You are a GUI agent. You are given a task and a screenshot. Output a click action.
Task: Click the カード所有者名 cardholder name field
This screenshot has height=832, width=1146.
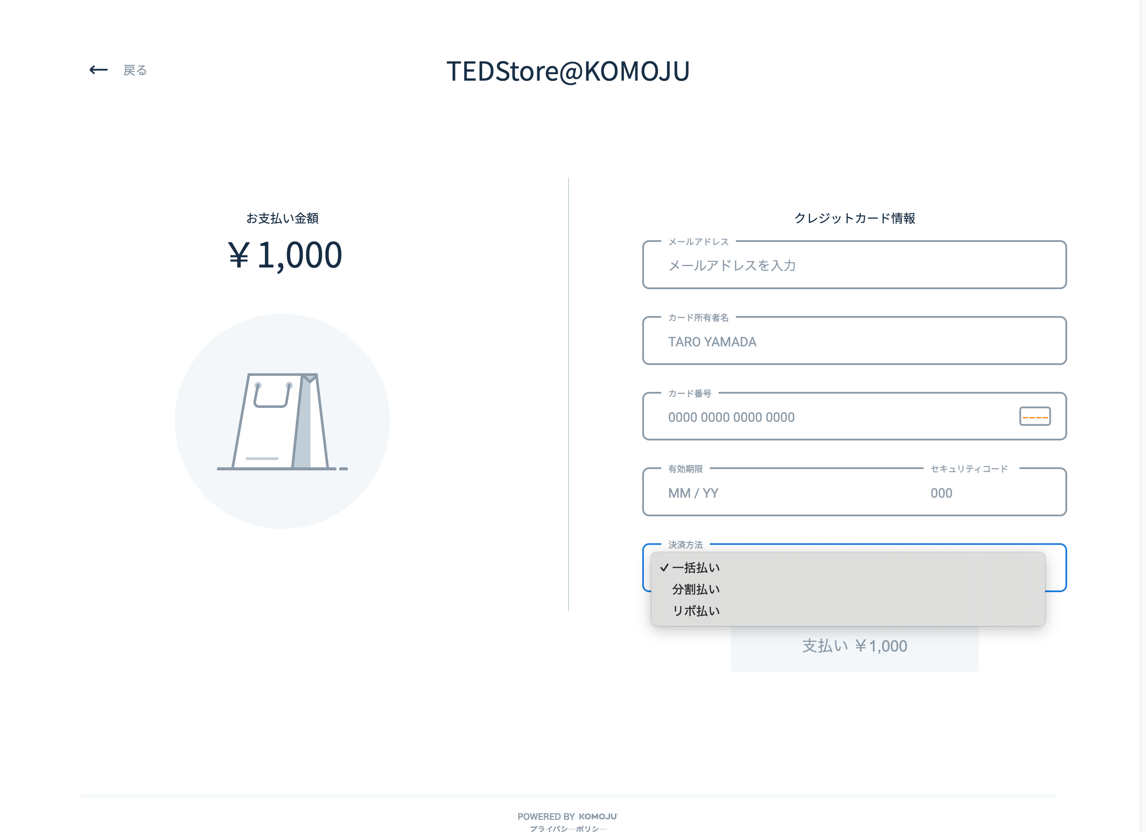pos(854,342)
